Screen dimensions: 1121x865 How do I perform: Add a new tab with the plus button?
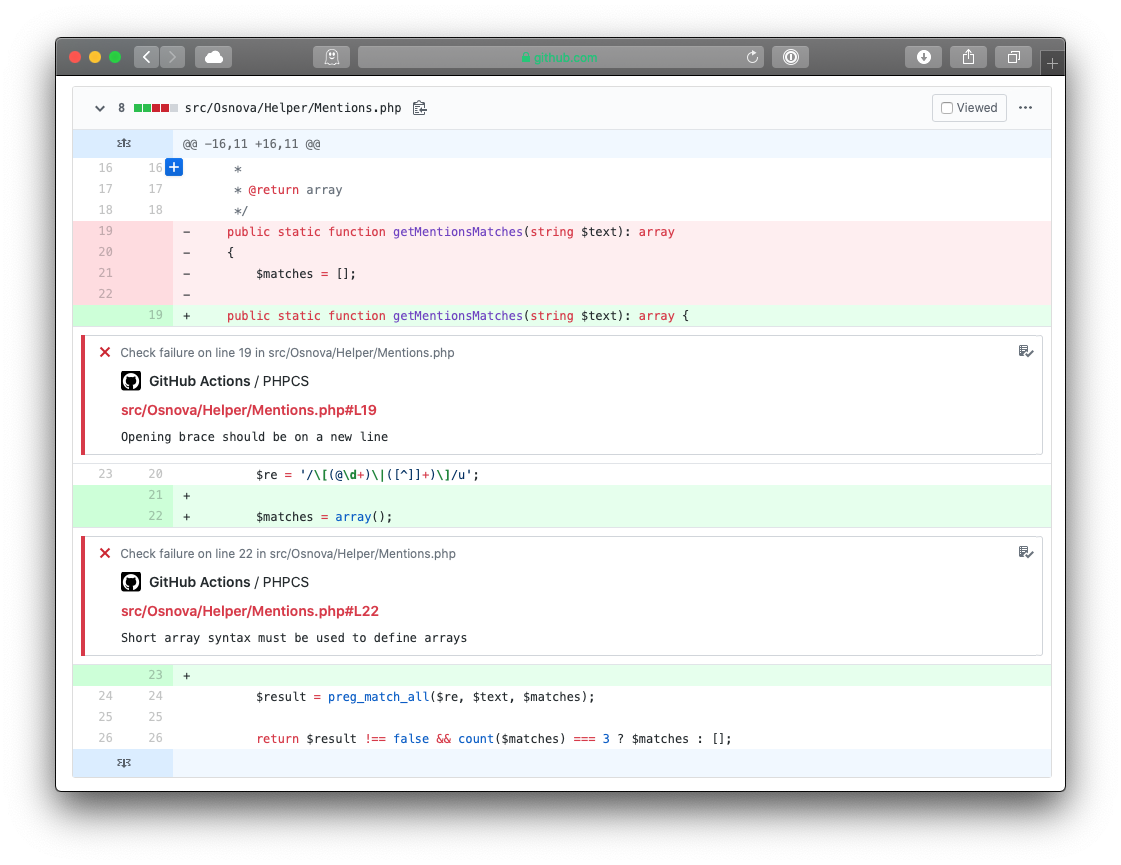(1052, 63)
